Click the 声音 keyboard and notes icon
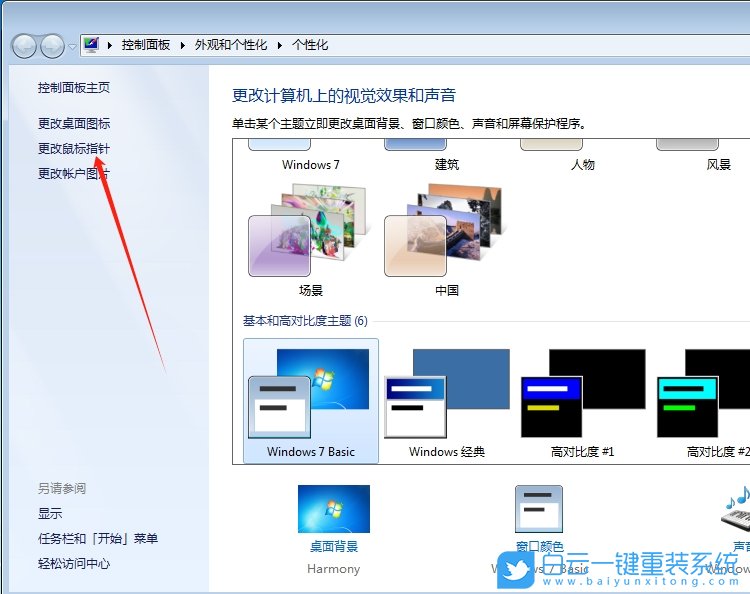 (737, 509)
